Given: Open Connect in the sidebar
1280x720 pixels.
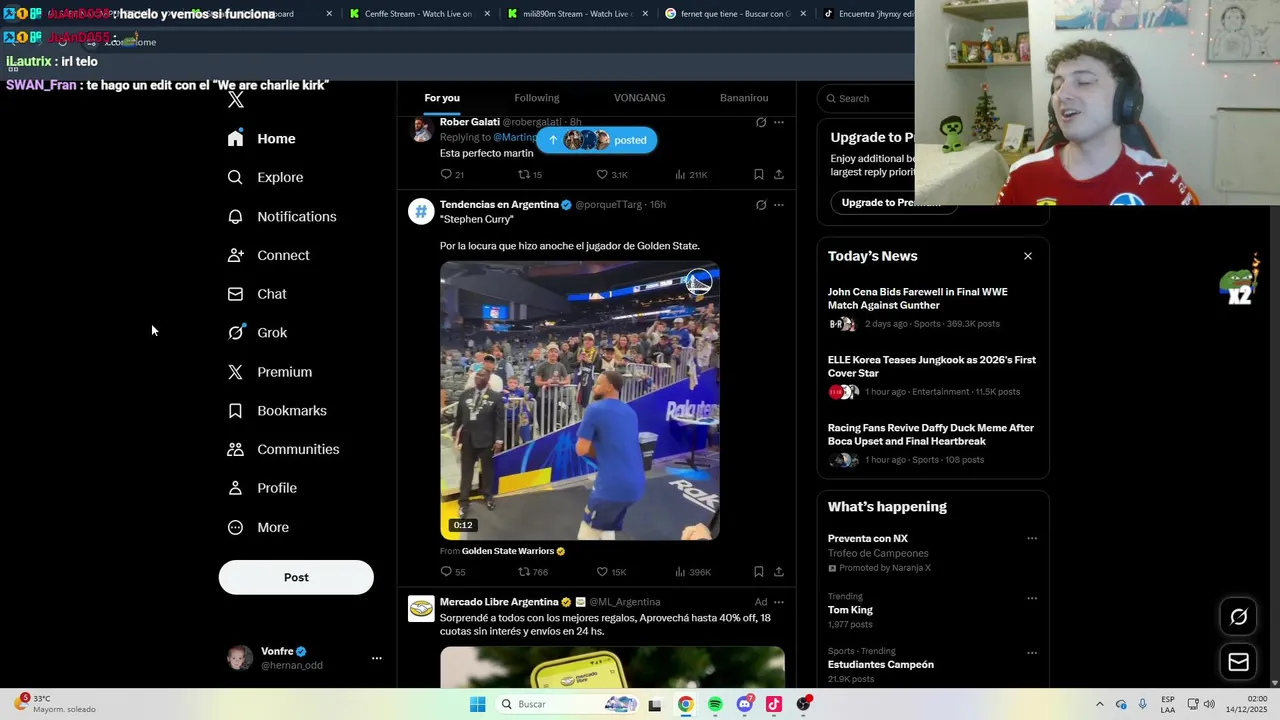Looking at the screenshot, I should [269, 256].
